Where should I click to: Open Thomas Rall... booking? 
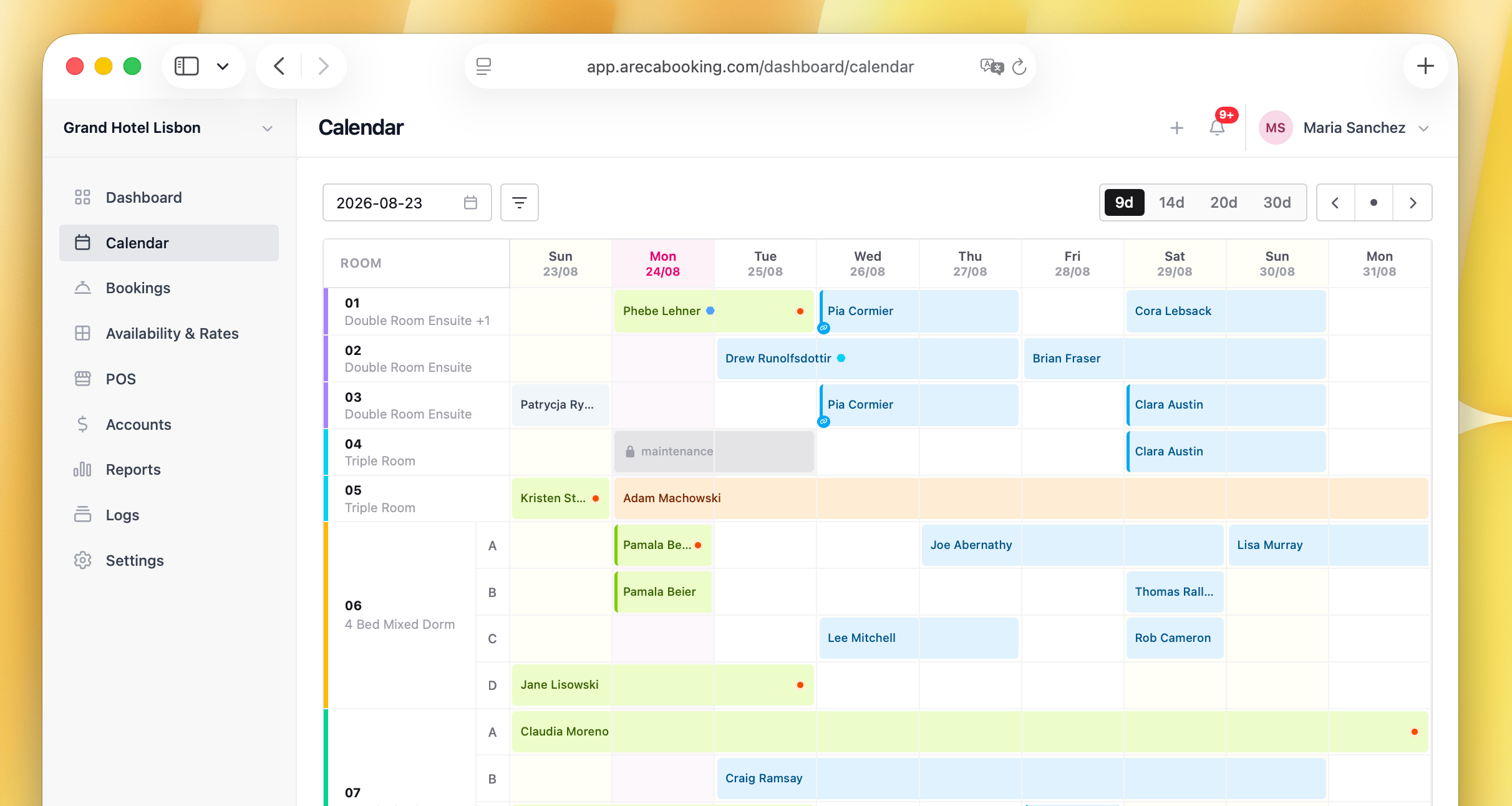point(1175,592)
